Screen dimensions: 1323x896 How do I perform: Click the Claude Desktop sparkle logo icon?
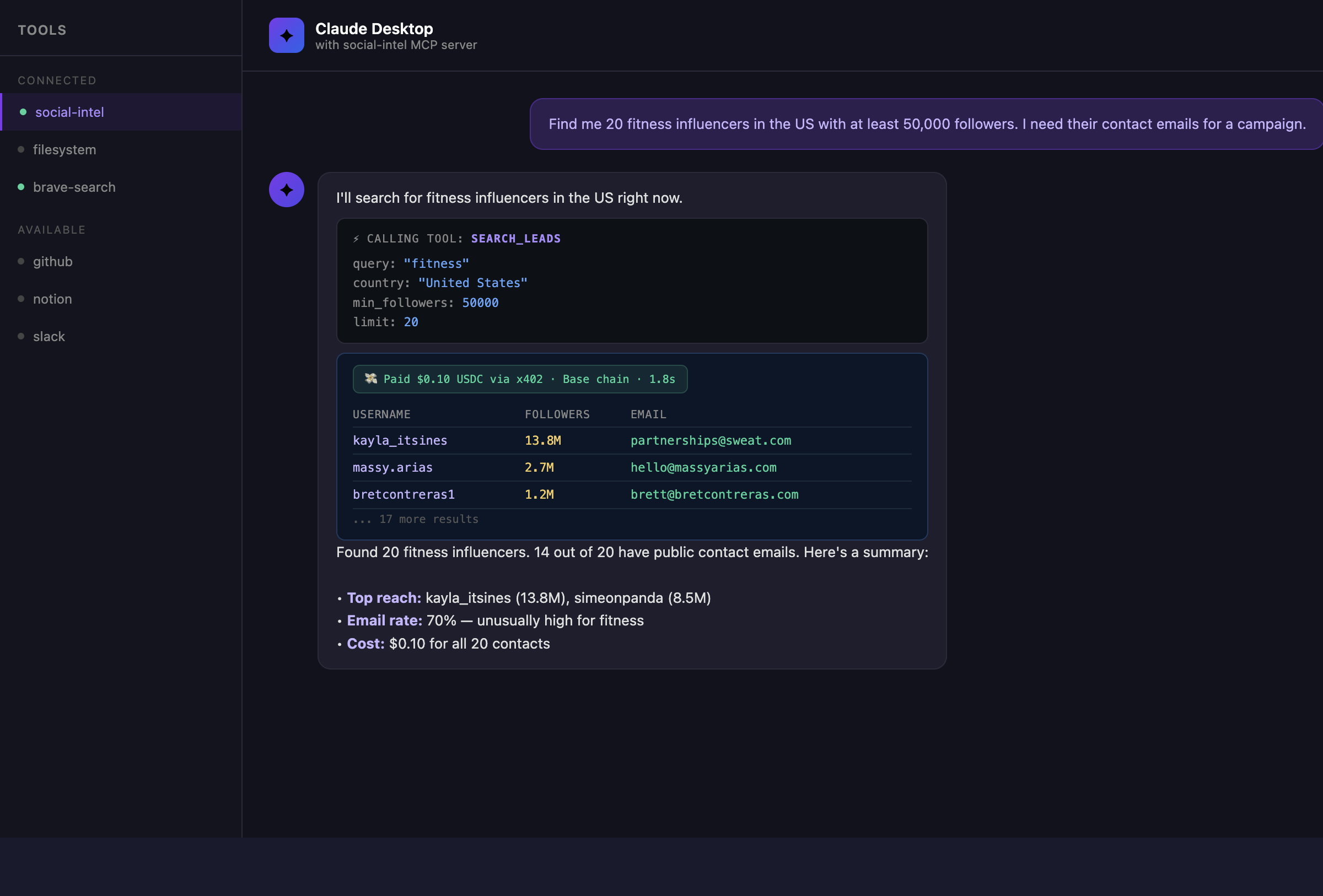pos(286,35)
